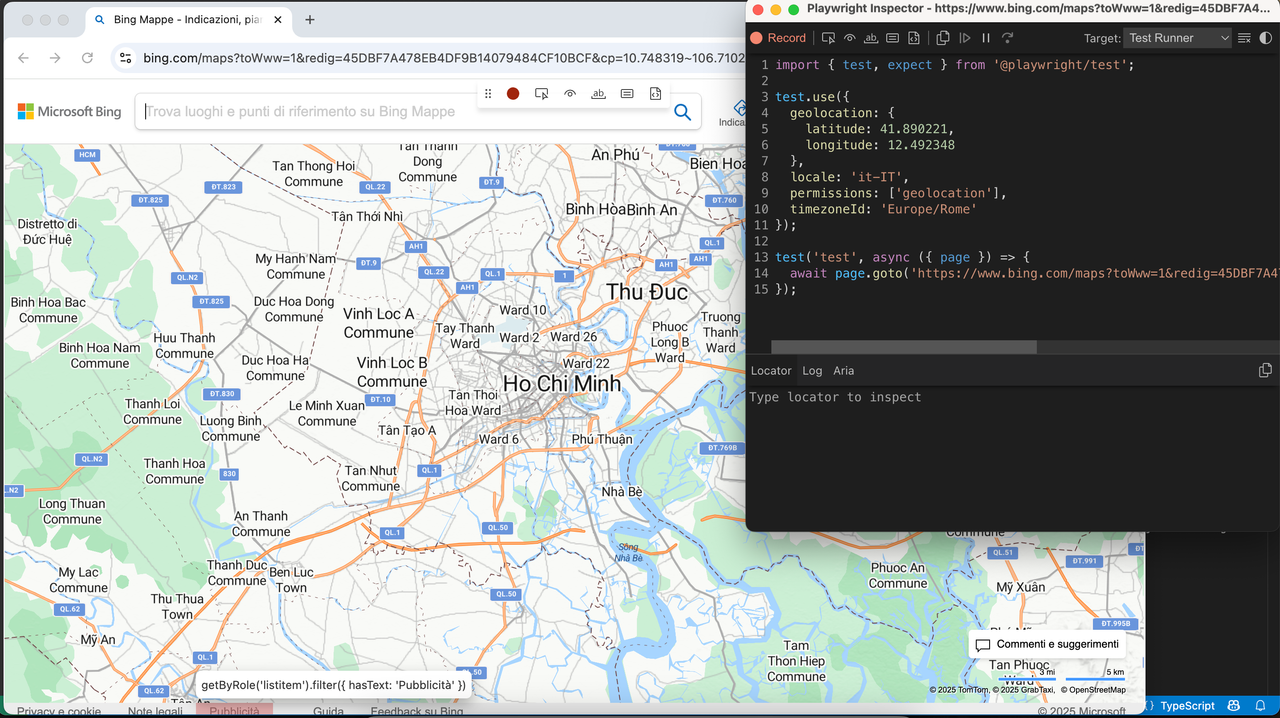Click the Inspector code horizontal scrollbar
The width and height of the screenshot is (1280, 718).
coord(904,347)
